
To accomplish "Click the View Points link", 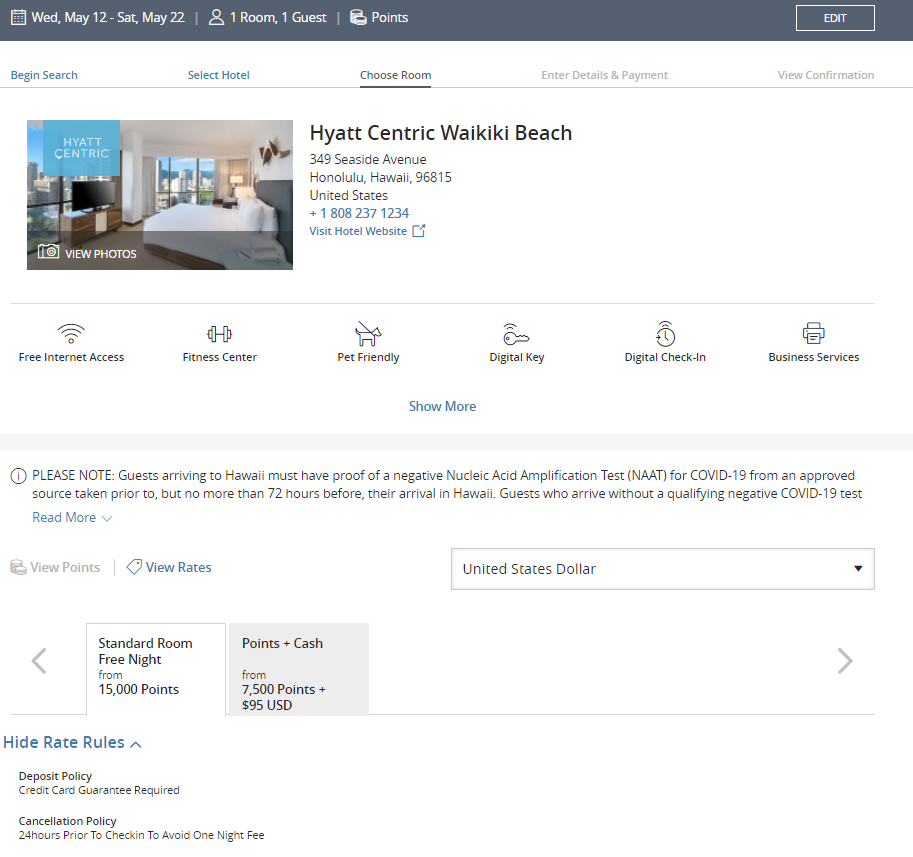I will tap(65, 567).
